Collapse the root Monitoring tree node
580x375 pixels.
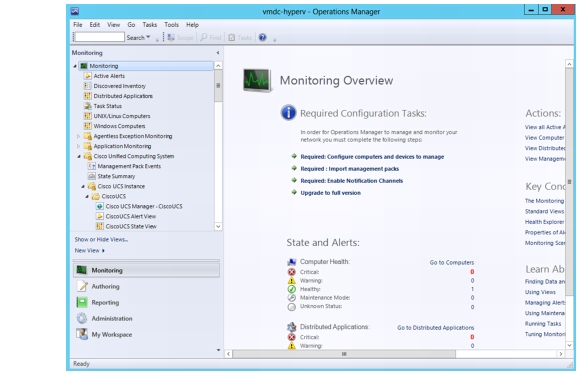click(75, 66)
